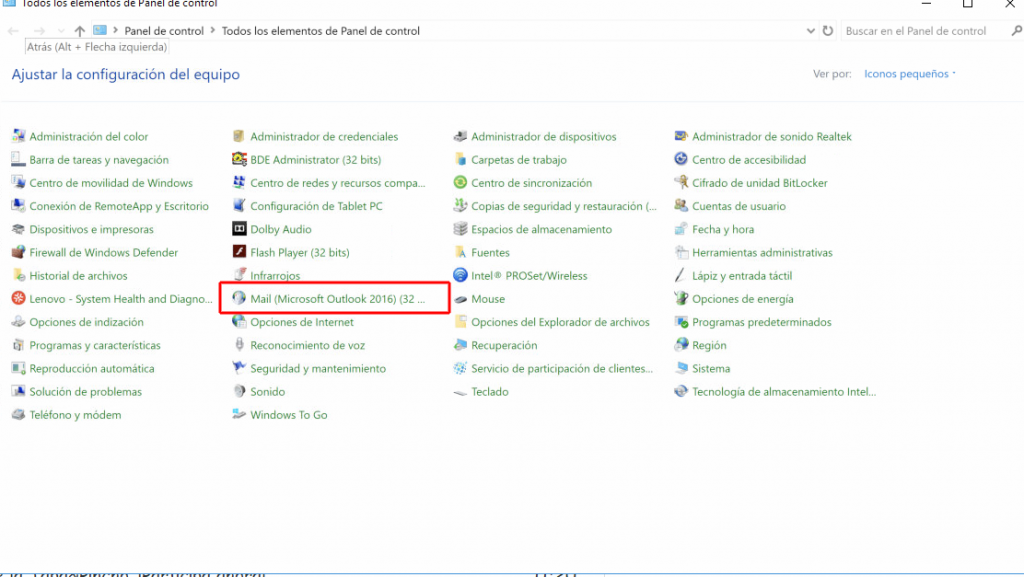Open Herramientas administrativas link

pyautogui.click(x=762, y=253)
